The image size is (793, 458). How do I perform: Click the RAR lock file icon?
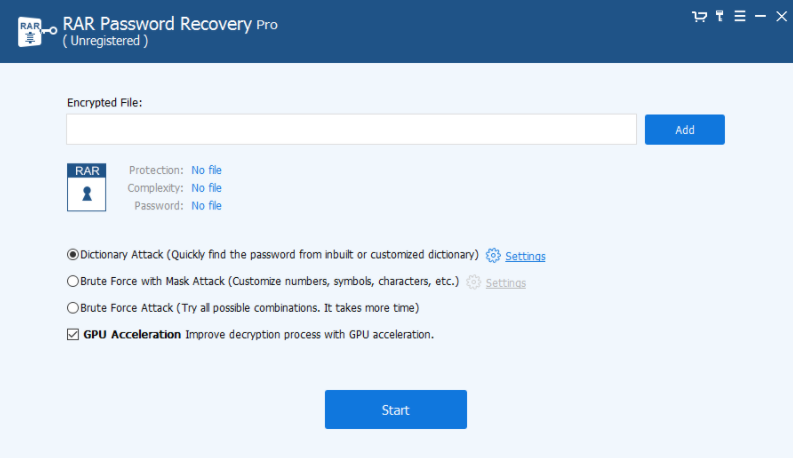click(86, 187)
